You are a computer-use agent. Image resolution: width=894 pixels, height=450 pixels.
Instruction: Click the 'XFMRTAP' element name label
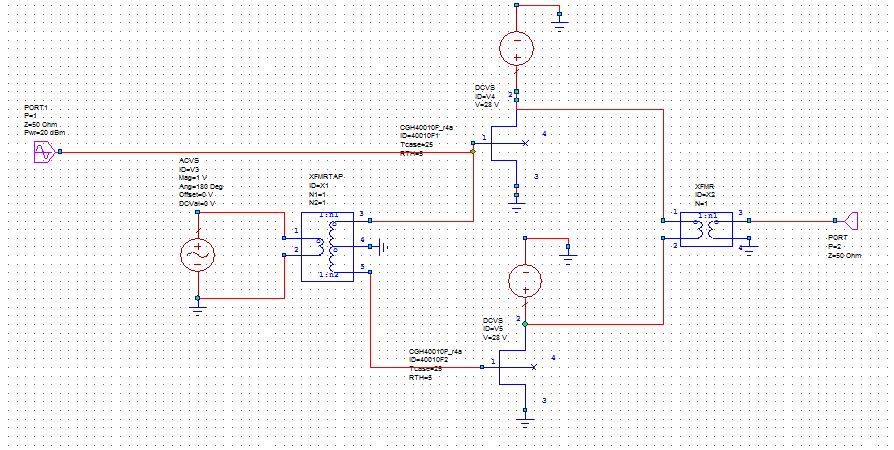(326, 177)
